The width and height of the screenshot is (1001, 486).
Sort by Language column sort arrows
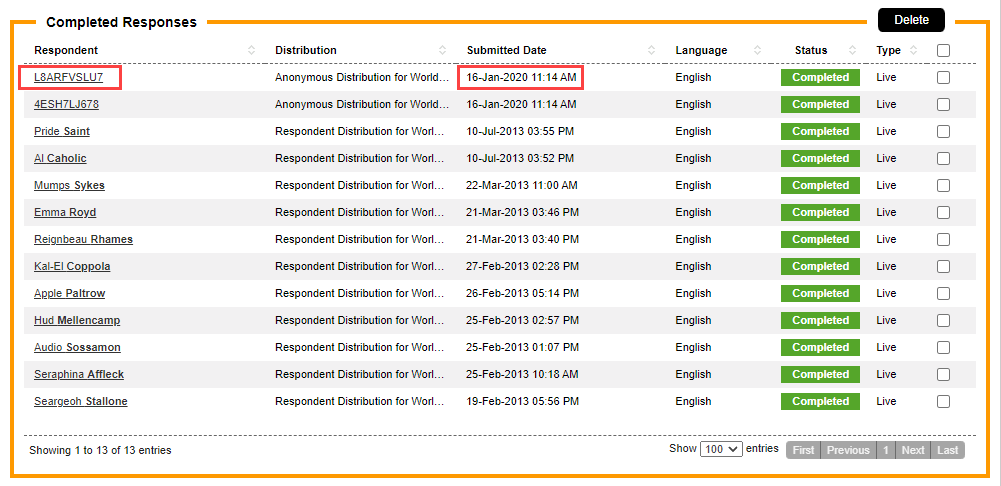pos(757,51)
